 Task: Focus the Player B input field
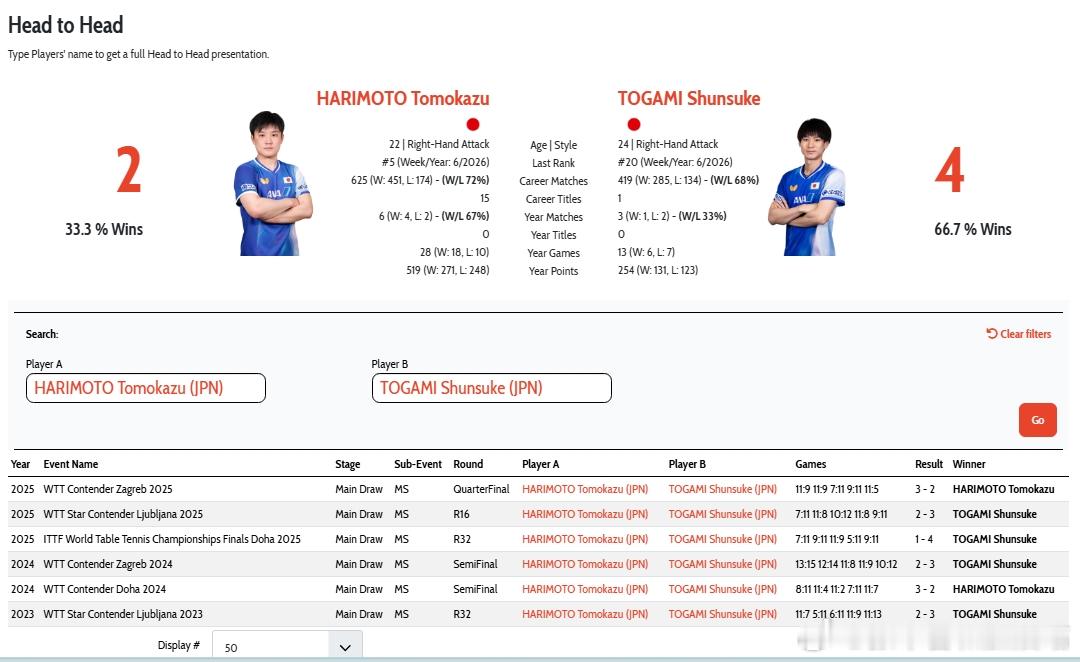(x=492, y=388)
